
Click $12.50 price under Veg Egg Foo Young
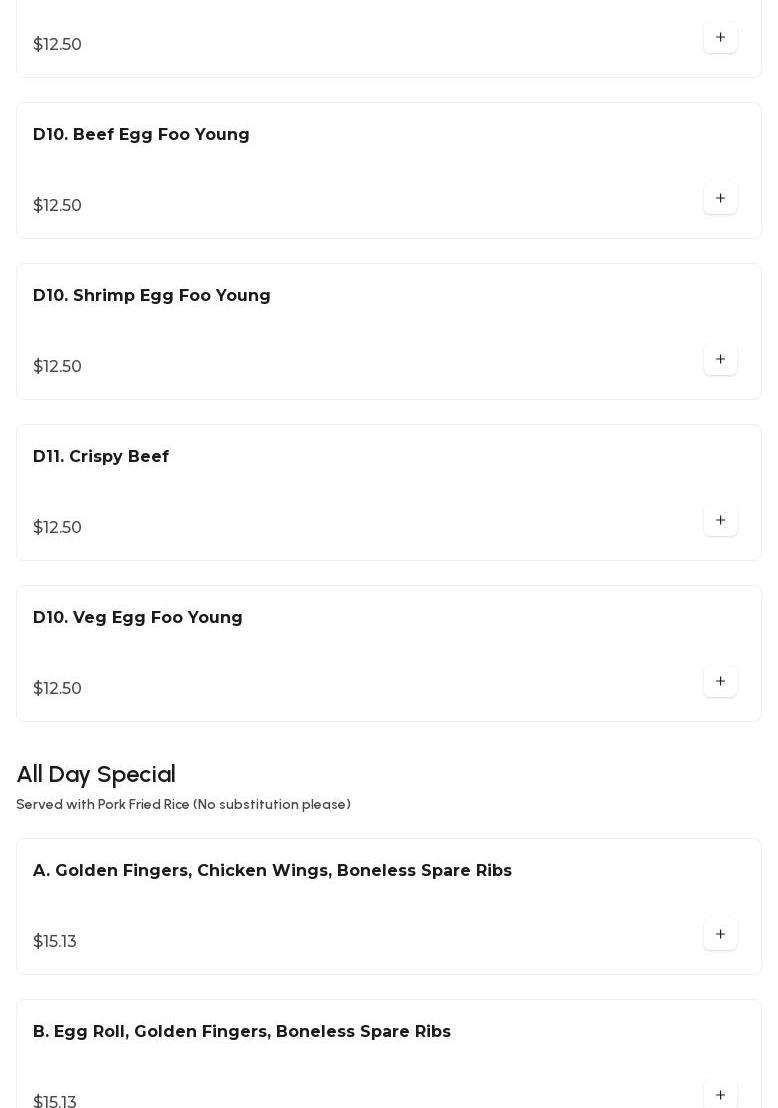point(58,689)
